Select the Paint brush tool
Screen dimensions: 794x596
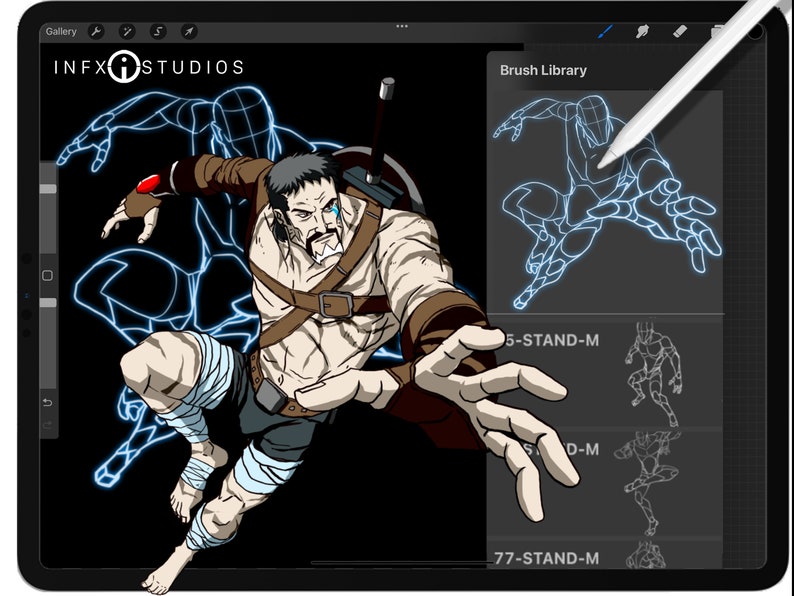tap(606, 31)
